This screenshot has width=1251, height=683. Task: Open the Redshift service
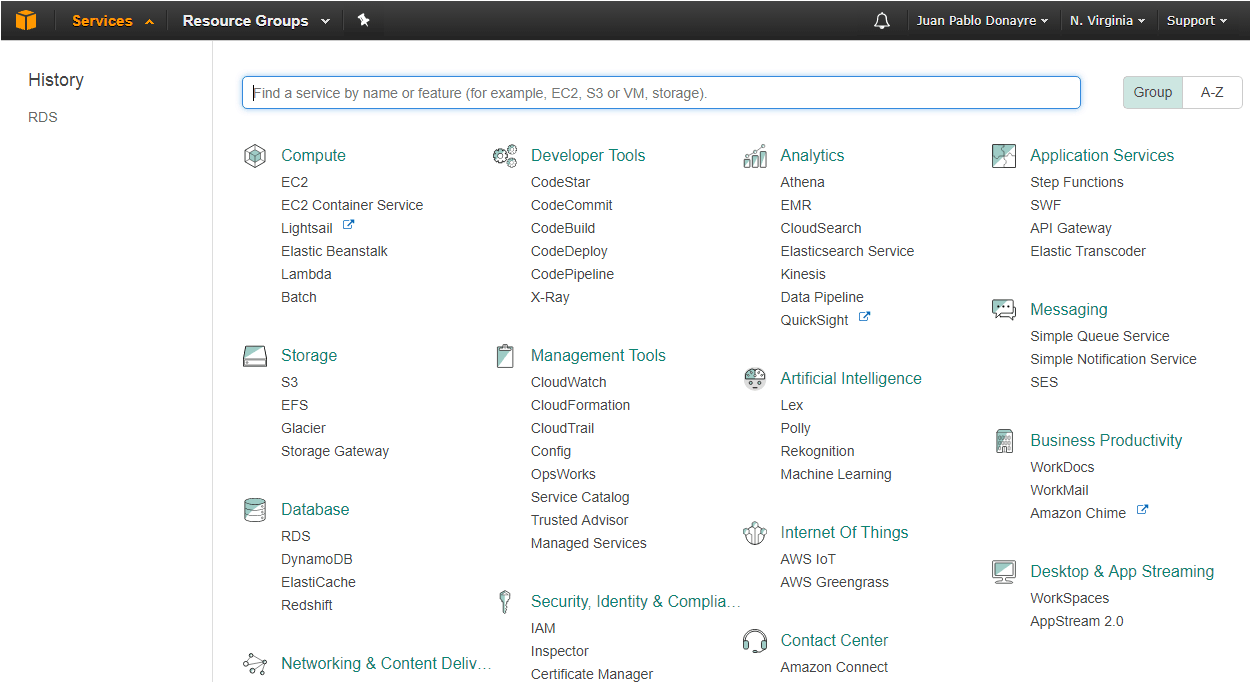(x=307, y=605)
